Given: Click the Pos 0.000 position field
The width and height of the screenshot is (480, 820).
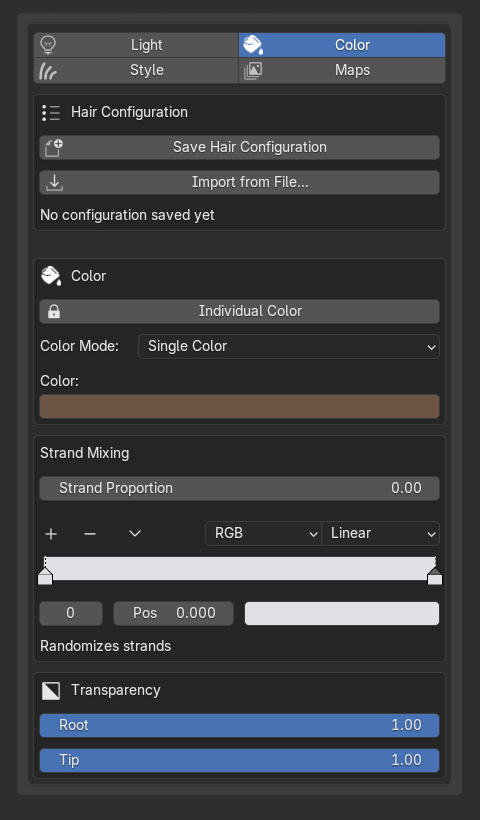Looking at the screenshot, I should tap(174, 613).
